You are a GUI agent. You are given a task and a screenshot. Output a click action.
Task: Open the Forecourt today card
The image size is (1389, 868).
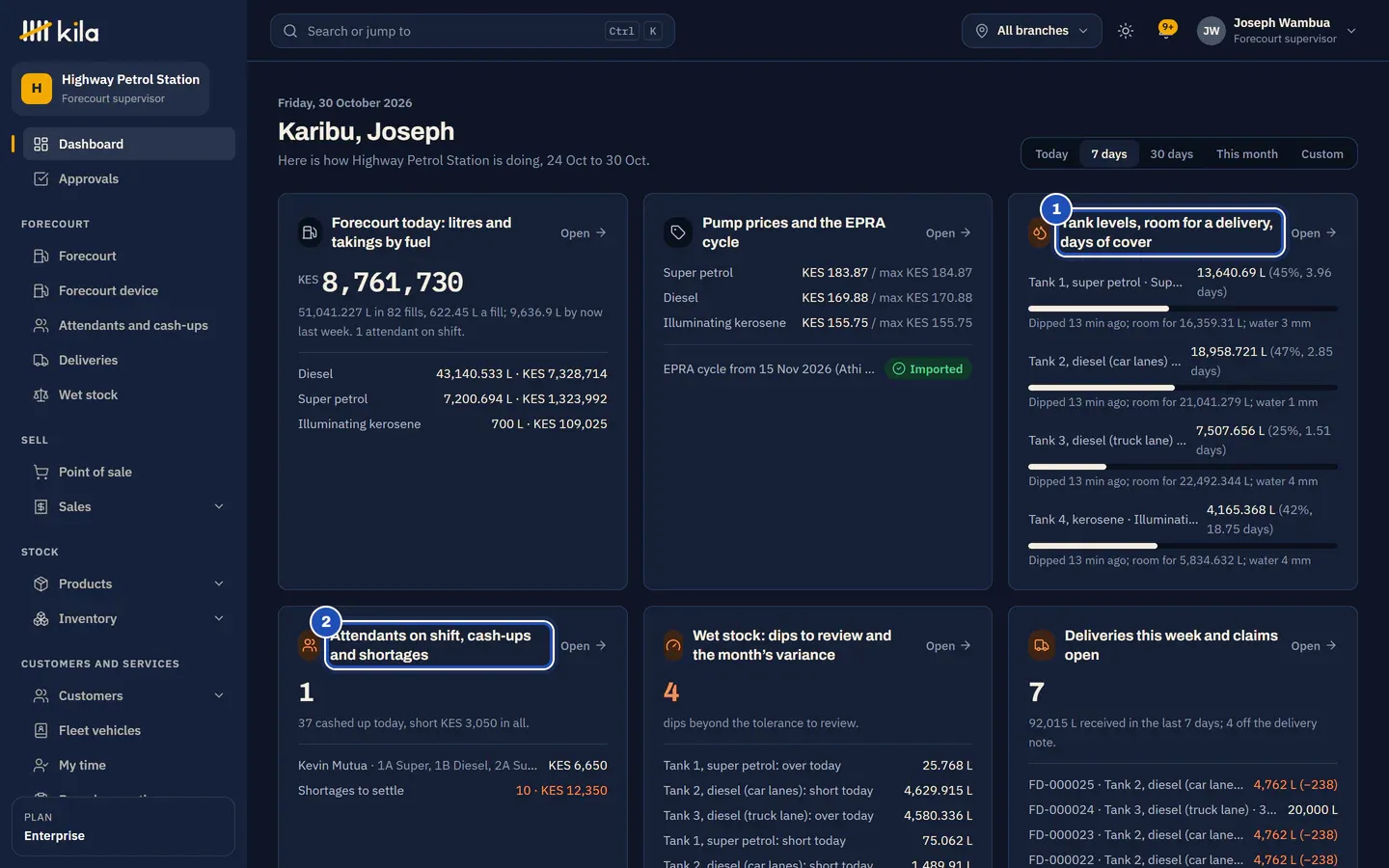click(584, 232)
